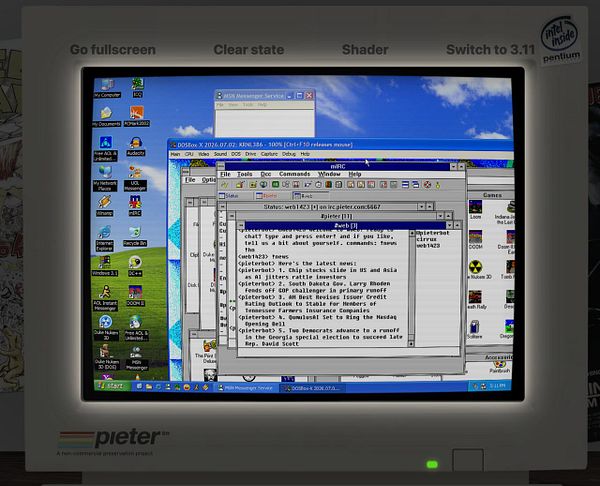
Task: Open the Solitaire icon in Games
Action: (x=474, y=329)
